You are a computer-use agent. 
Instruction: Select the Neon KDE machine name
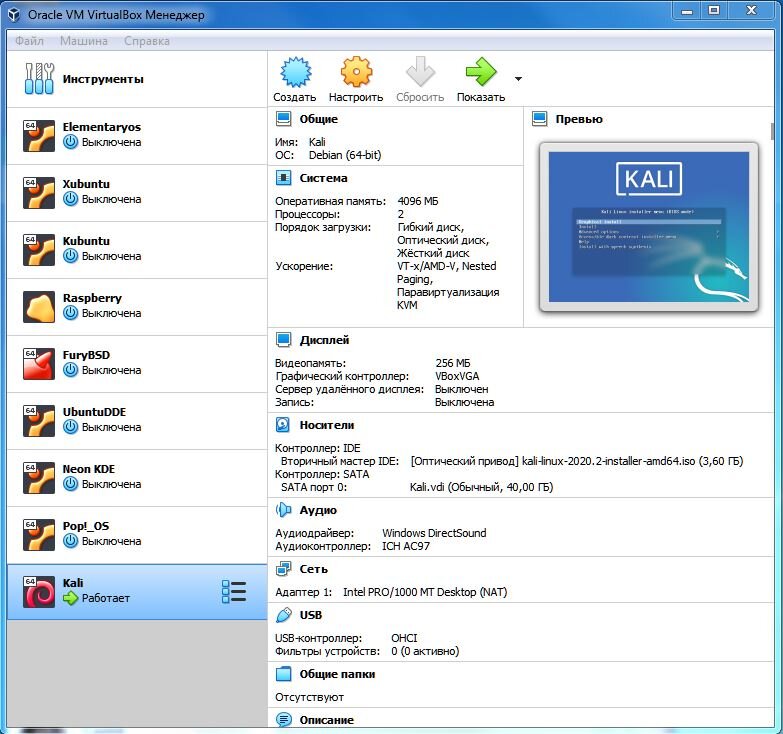[88, 469]
